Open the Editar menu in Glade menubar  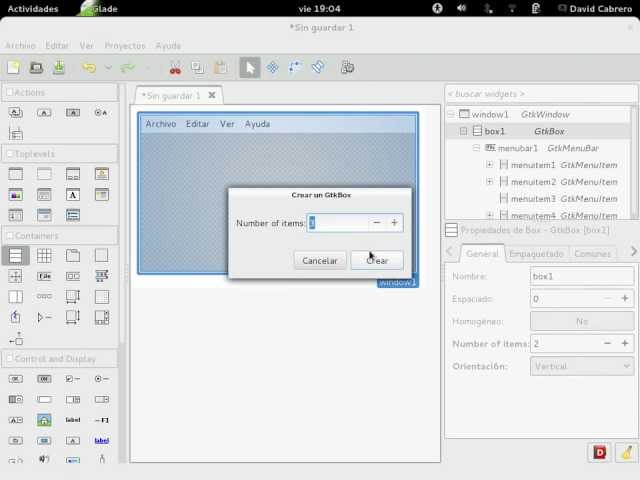pos(57,46)
